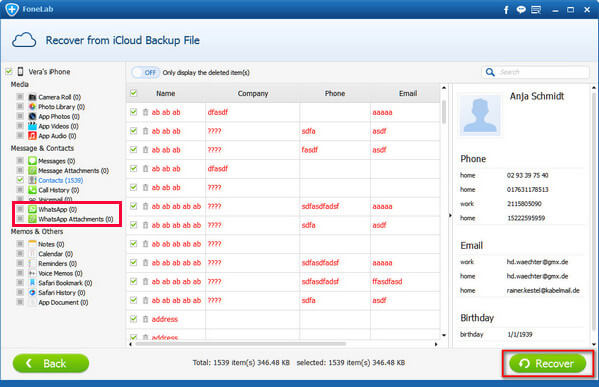Image resolution: width=599 pixels, height=387 pixels.
Task: Click Anja Schmidt's contact avatar
Action: pyautogui.click(x=480, y=115)
